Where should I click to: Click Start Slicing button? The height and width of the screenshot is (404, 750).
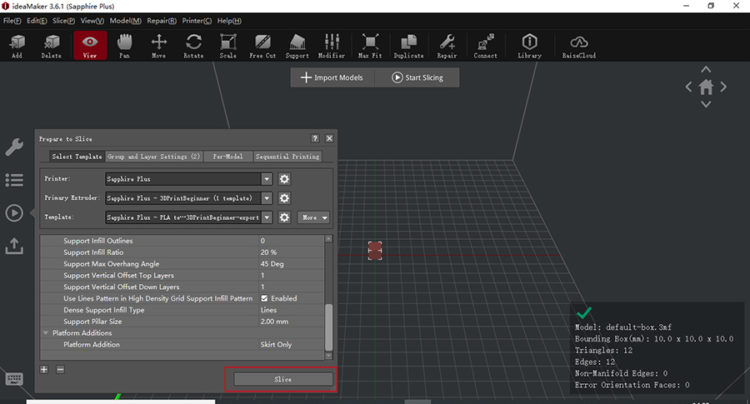click(418, 77)
